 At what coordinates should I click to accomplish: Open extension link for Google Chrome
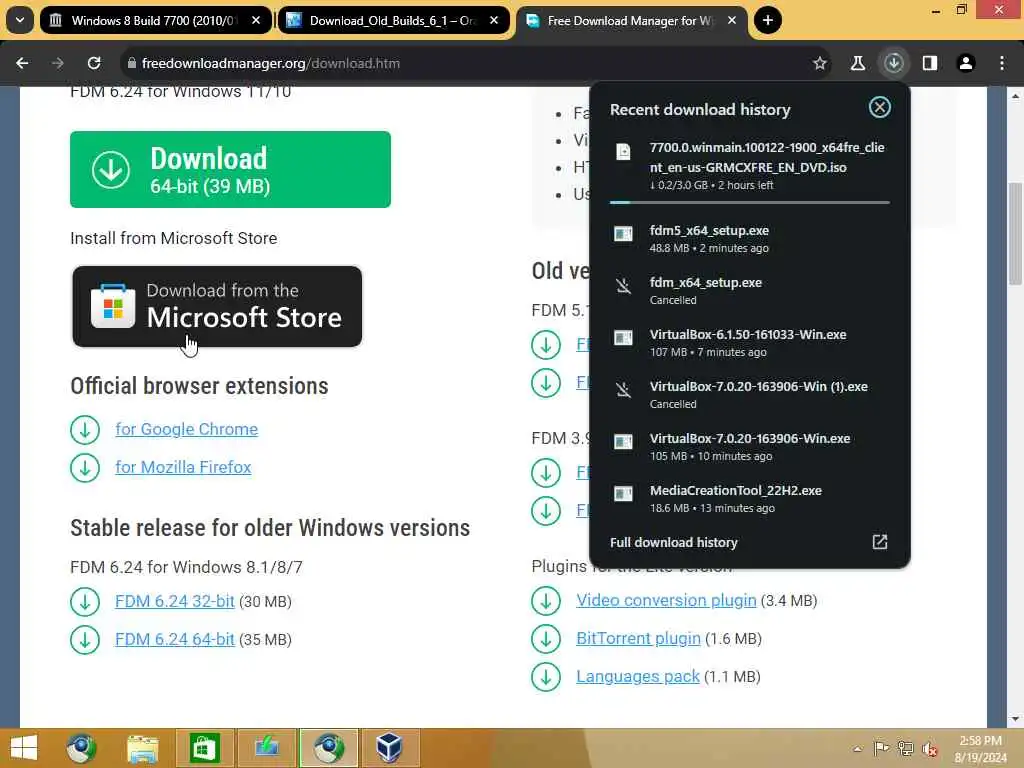[187, 429]
